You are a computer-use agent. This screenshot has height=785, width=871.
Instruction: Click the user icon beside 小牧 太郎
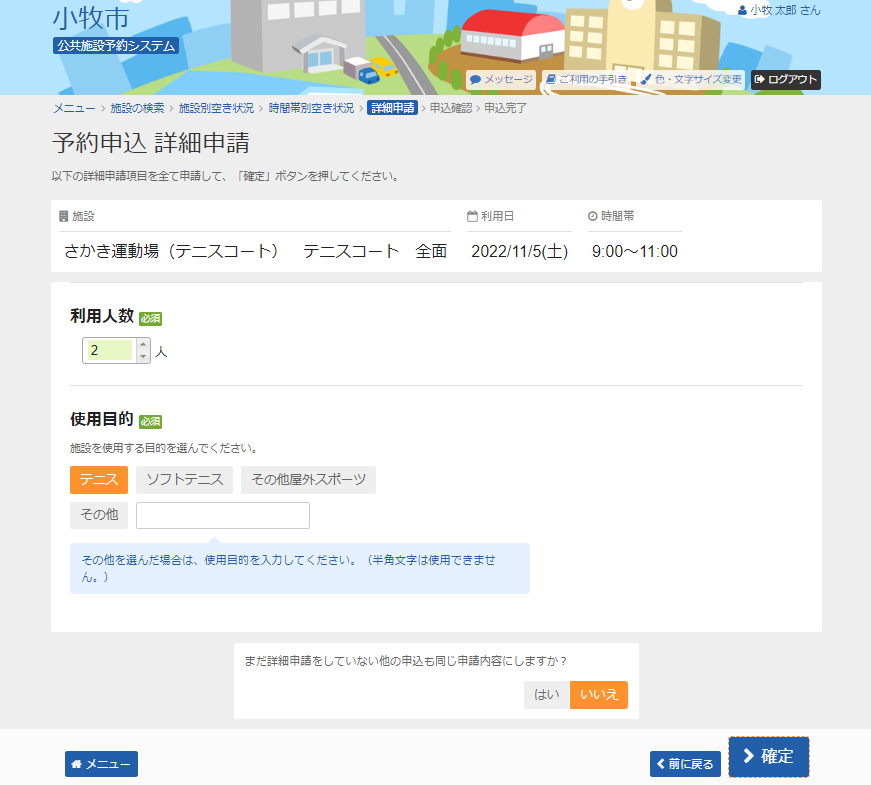742,10
